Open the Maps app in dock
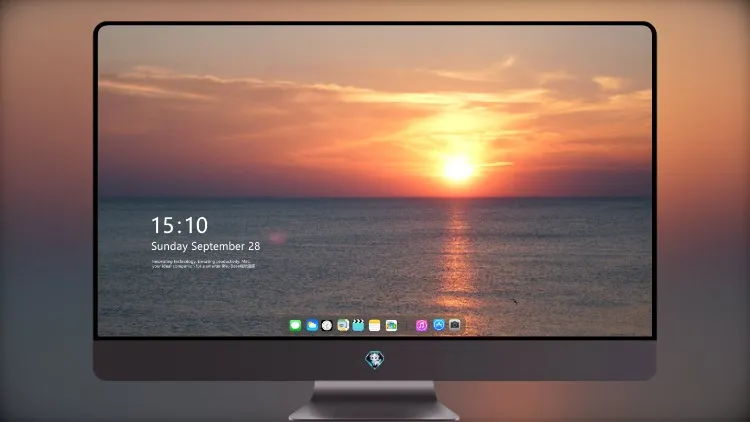 [343, 325]
